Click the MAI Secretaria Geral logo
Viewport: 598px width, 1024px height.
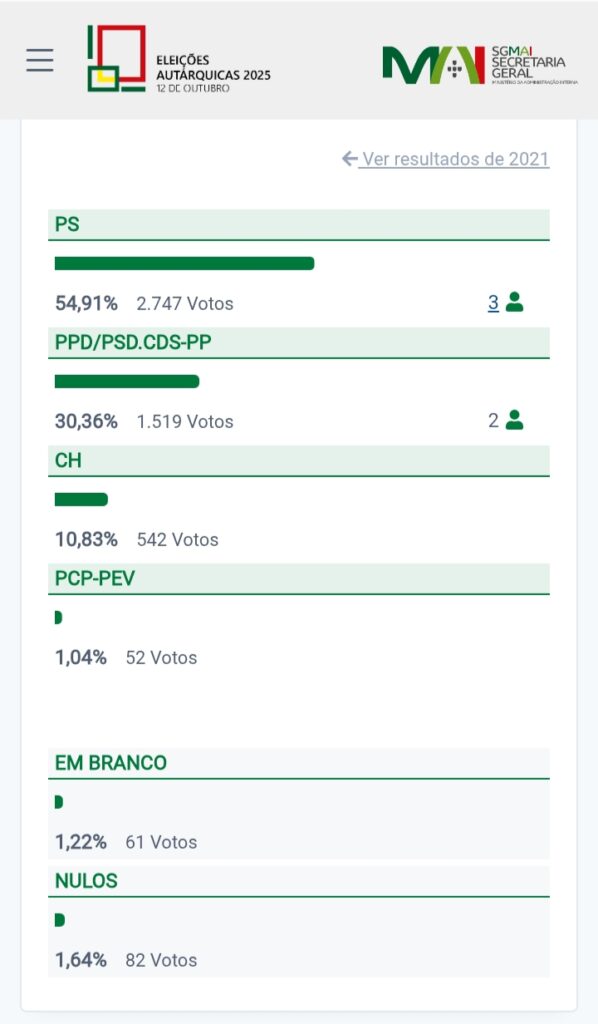[480, 65]
